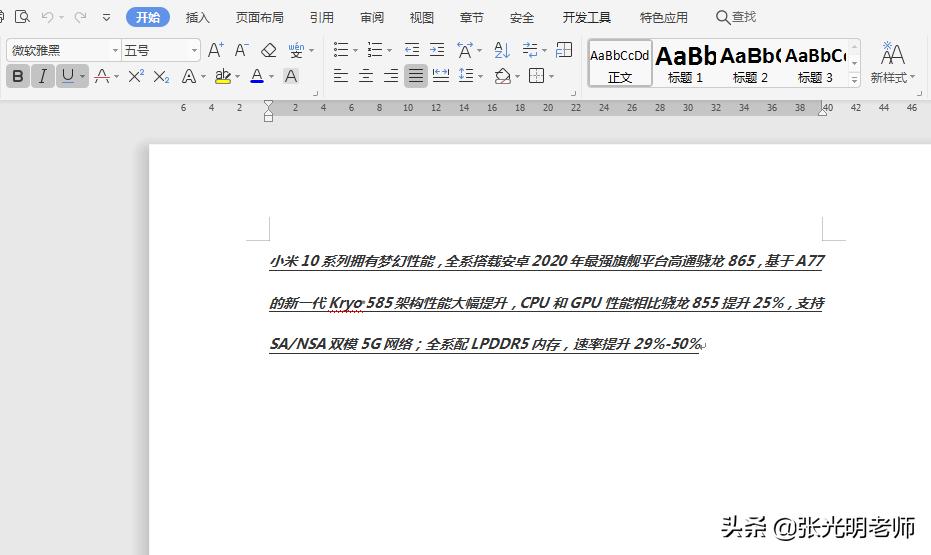Image resolution: width=931 pixels, height=555 pixels.
Task: Open print preview icon
Action: click(x=22, y=17)
